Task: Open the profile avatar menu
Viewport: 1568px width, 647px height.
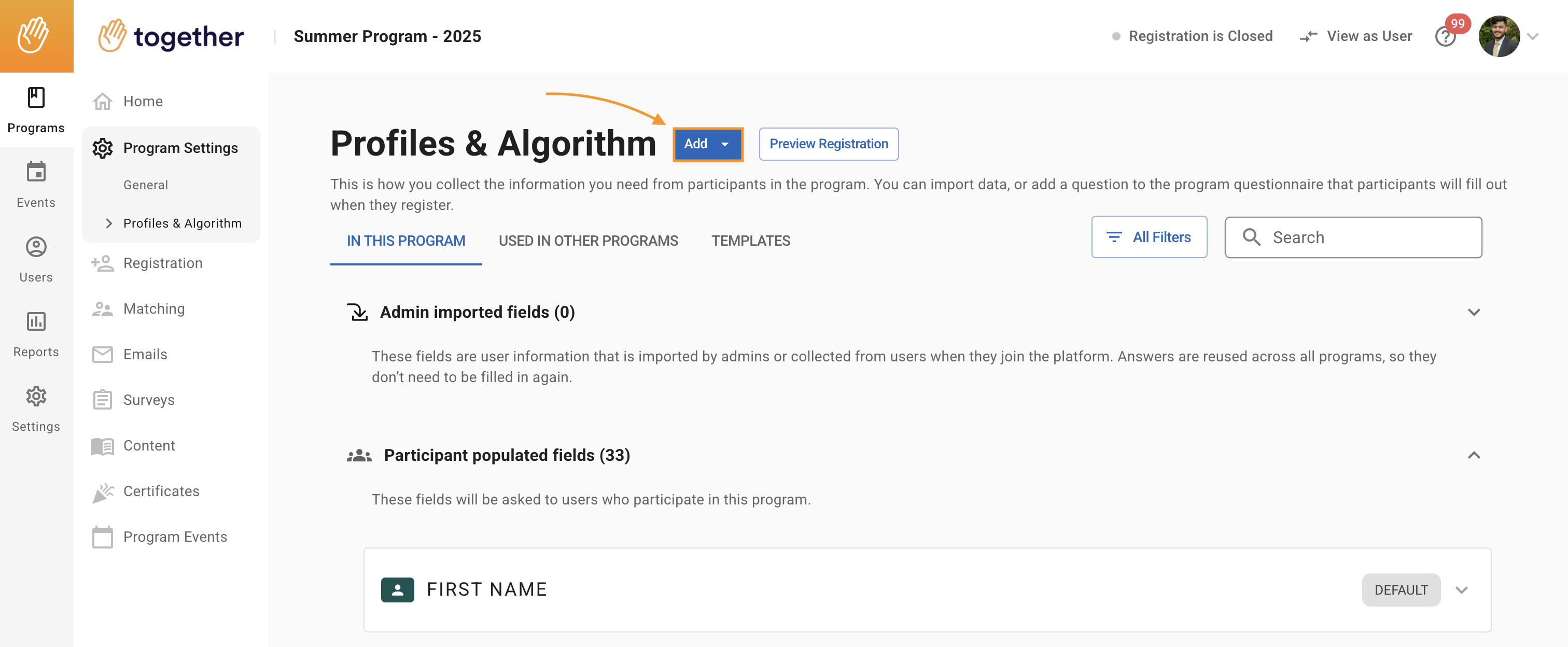Action: 1499,36
